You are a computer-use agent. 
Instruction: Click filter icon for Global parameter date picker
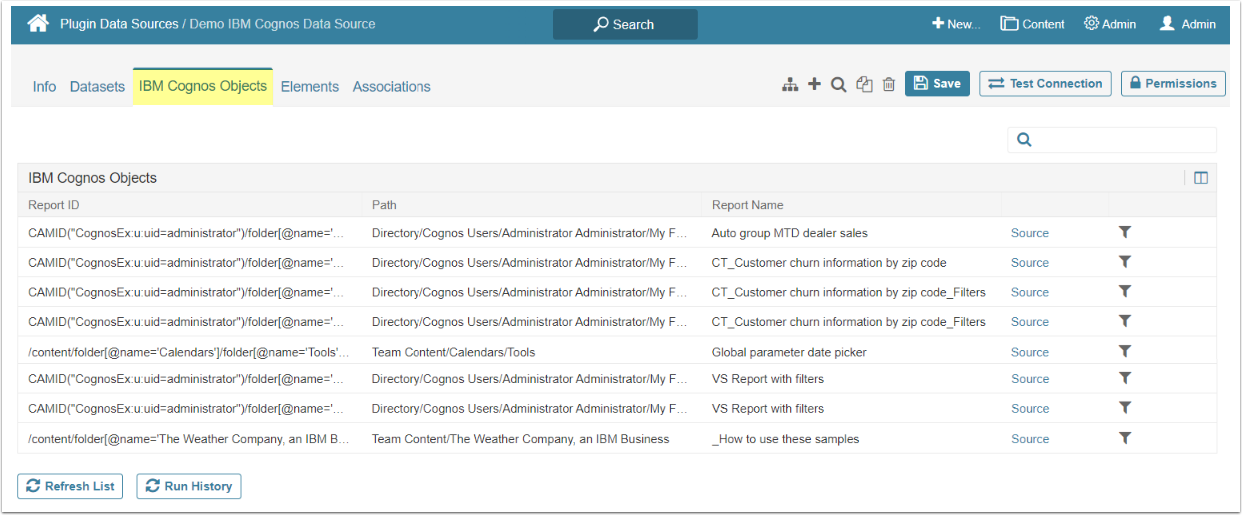coord(1125,351)
